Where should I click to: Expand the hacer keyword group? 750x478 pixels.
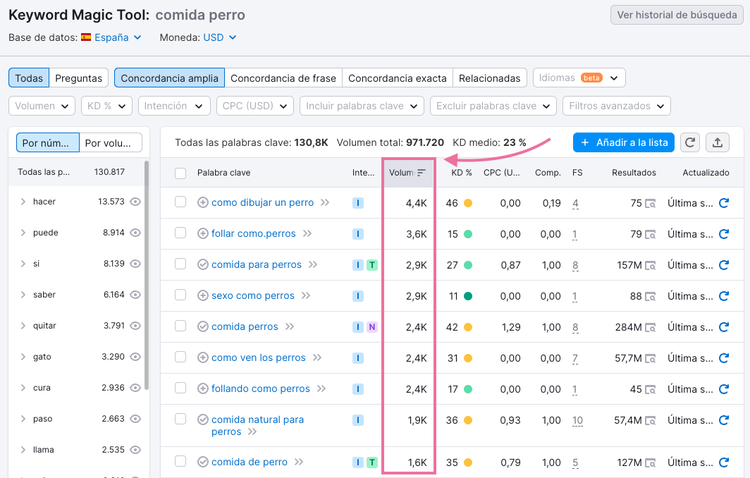click(x=23, y=201)
